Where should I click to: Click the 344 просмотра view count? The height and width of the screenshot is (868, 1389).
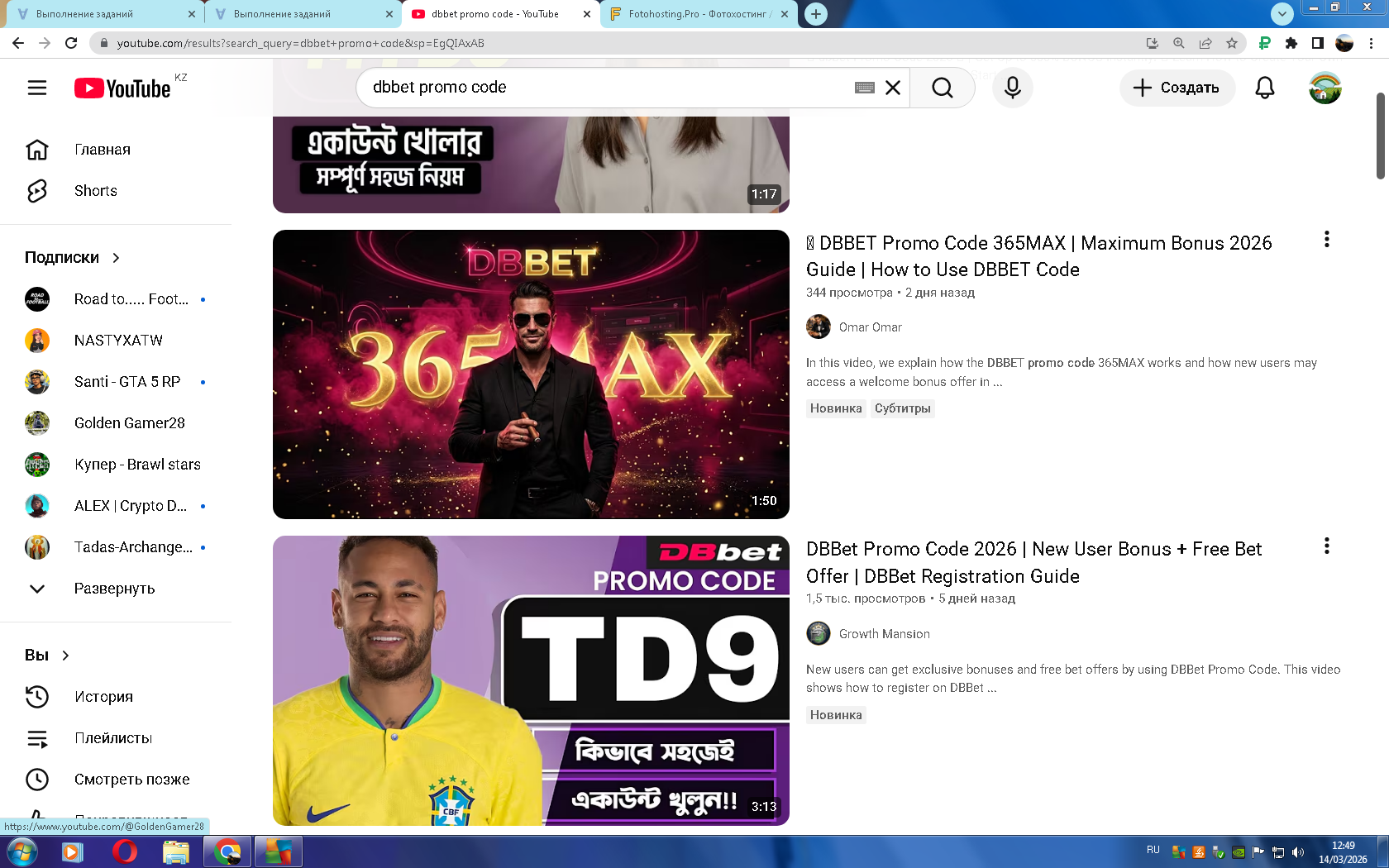point(849,293)
